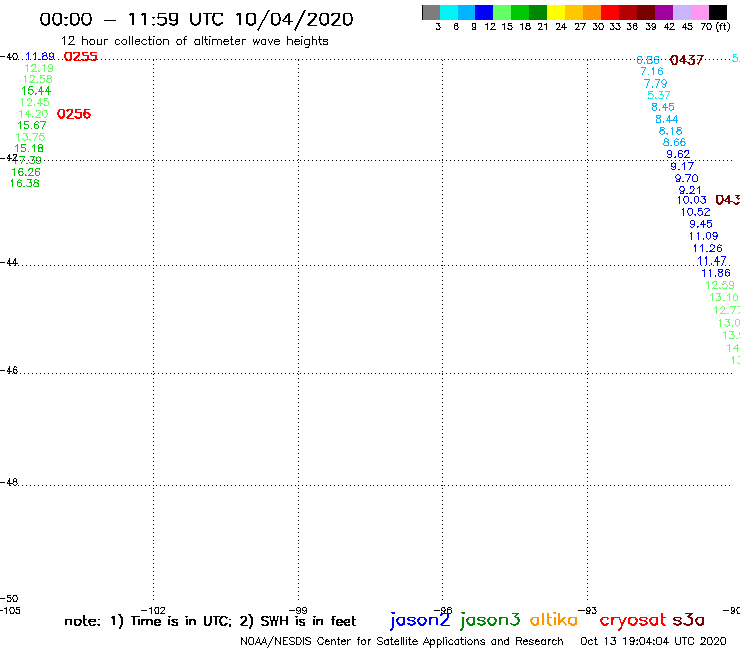Viewport: 740px width, 650px height.
Task: Click the jason3 satellite legend label
Action: coord(490,620)
